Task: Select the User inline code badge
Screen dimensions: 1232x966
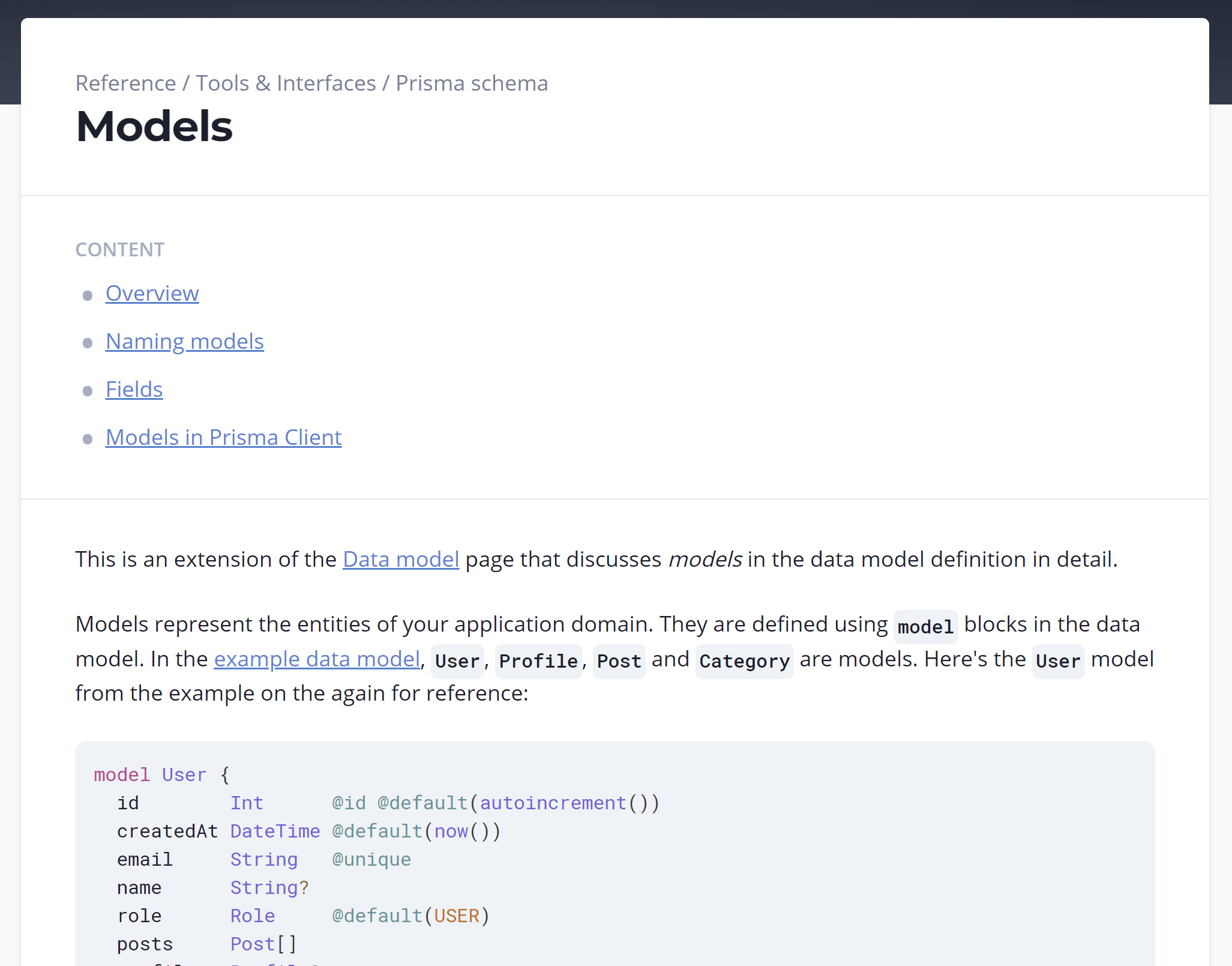Action: pyautogui.click(x=457, y=661)
